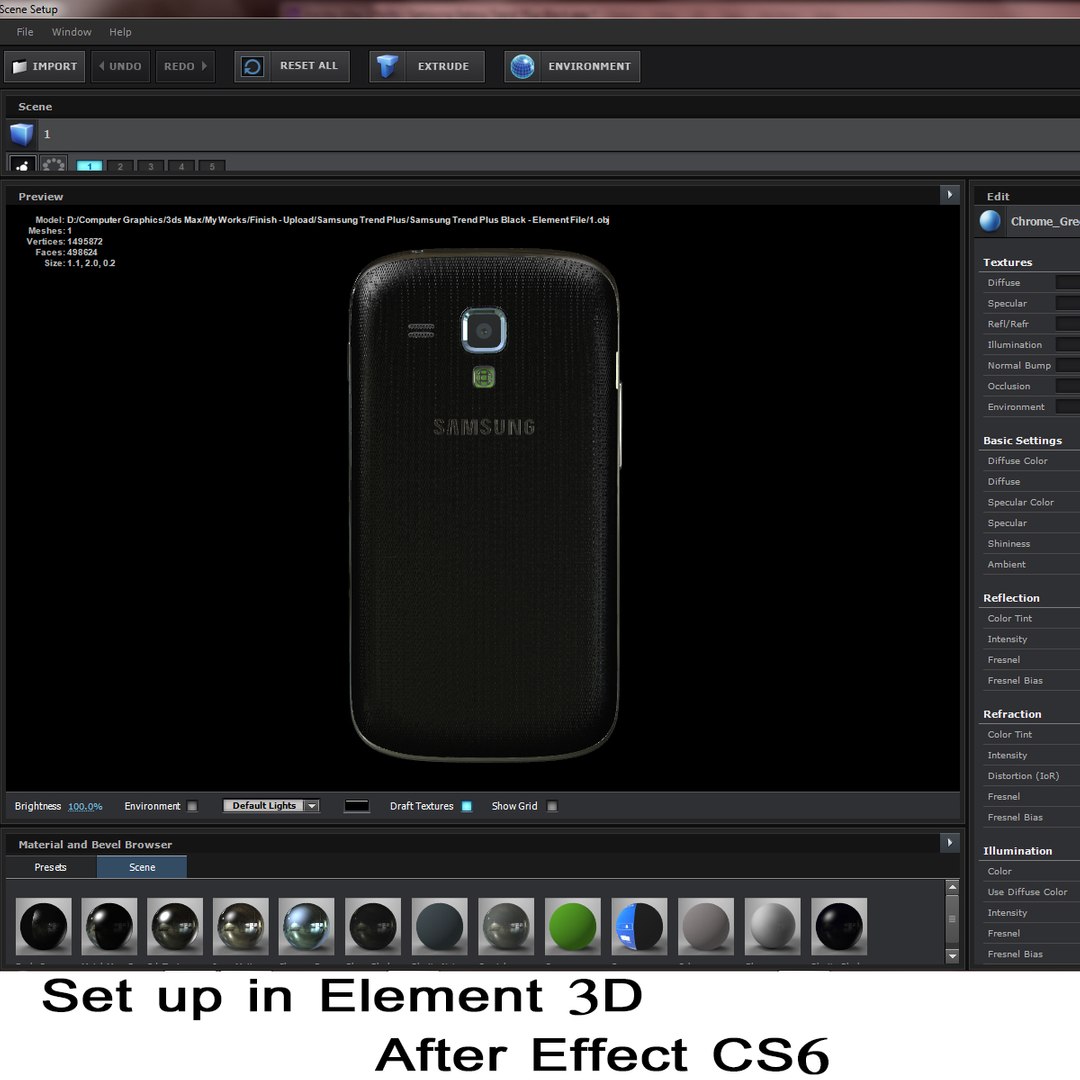Select the semi-transparent gray glass material sphere
Image resolution: width=1080 pixels, height=1080 pixels.
pyautogui.click(x=506, y=926)
